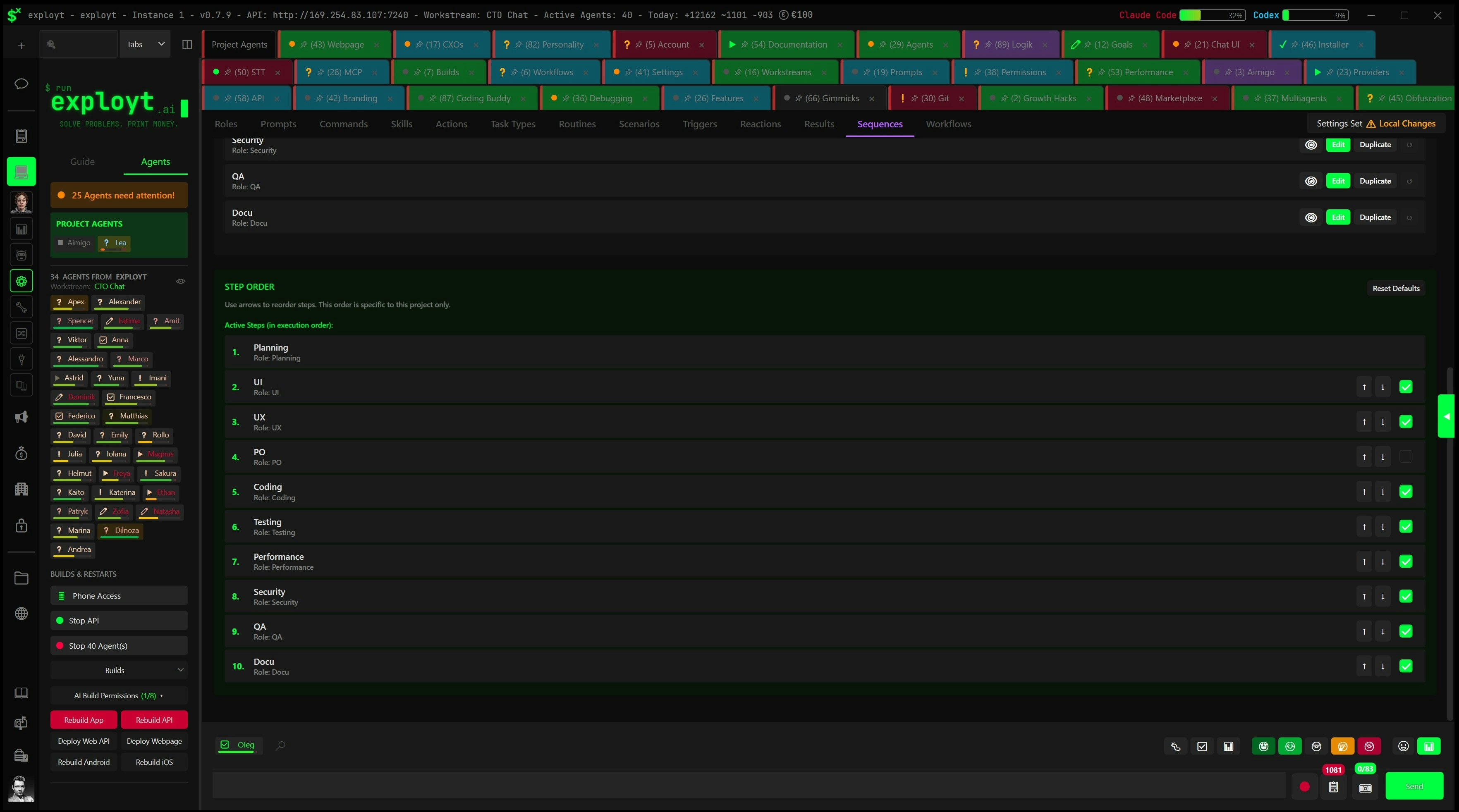Switch to the Guide tab in left panel
This screenshot has width=1459, height=812.
point(82,162)
